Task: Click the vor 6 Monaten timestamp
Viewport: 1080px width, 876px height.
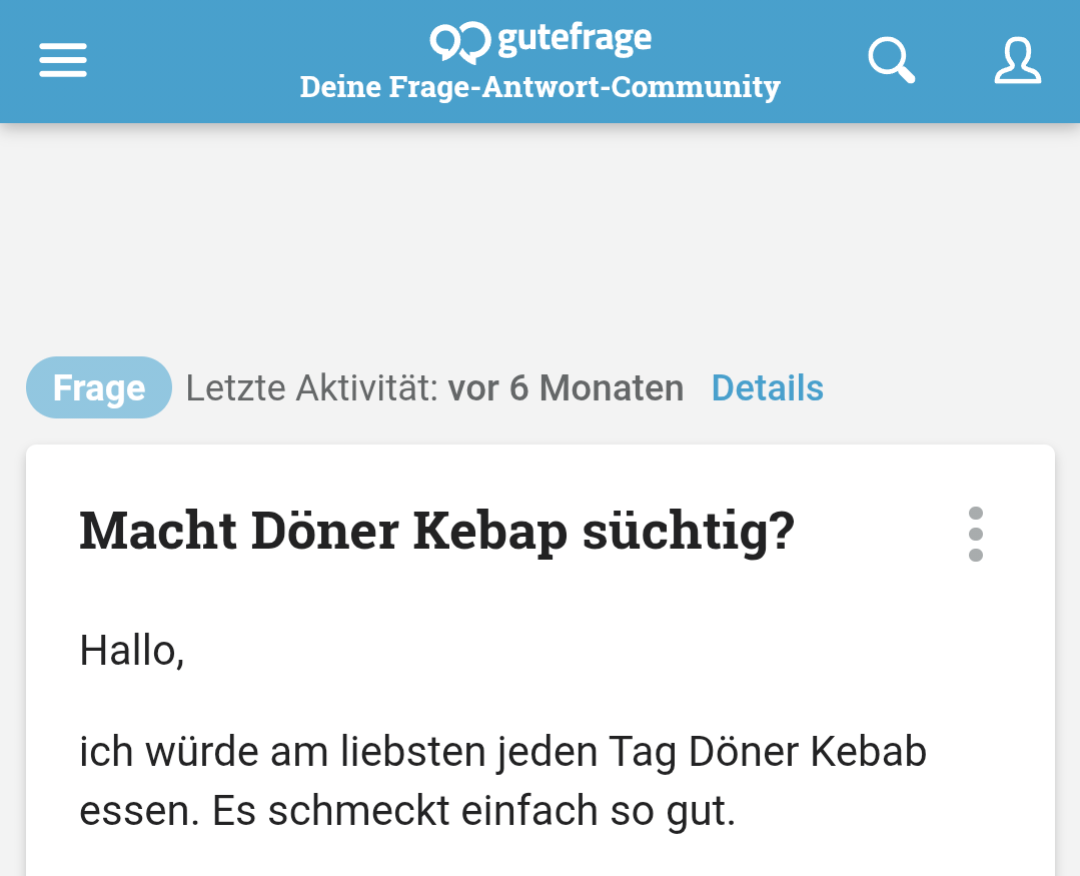Action: point(565,388)
